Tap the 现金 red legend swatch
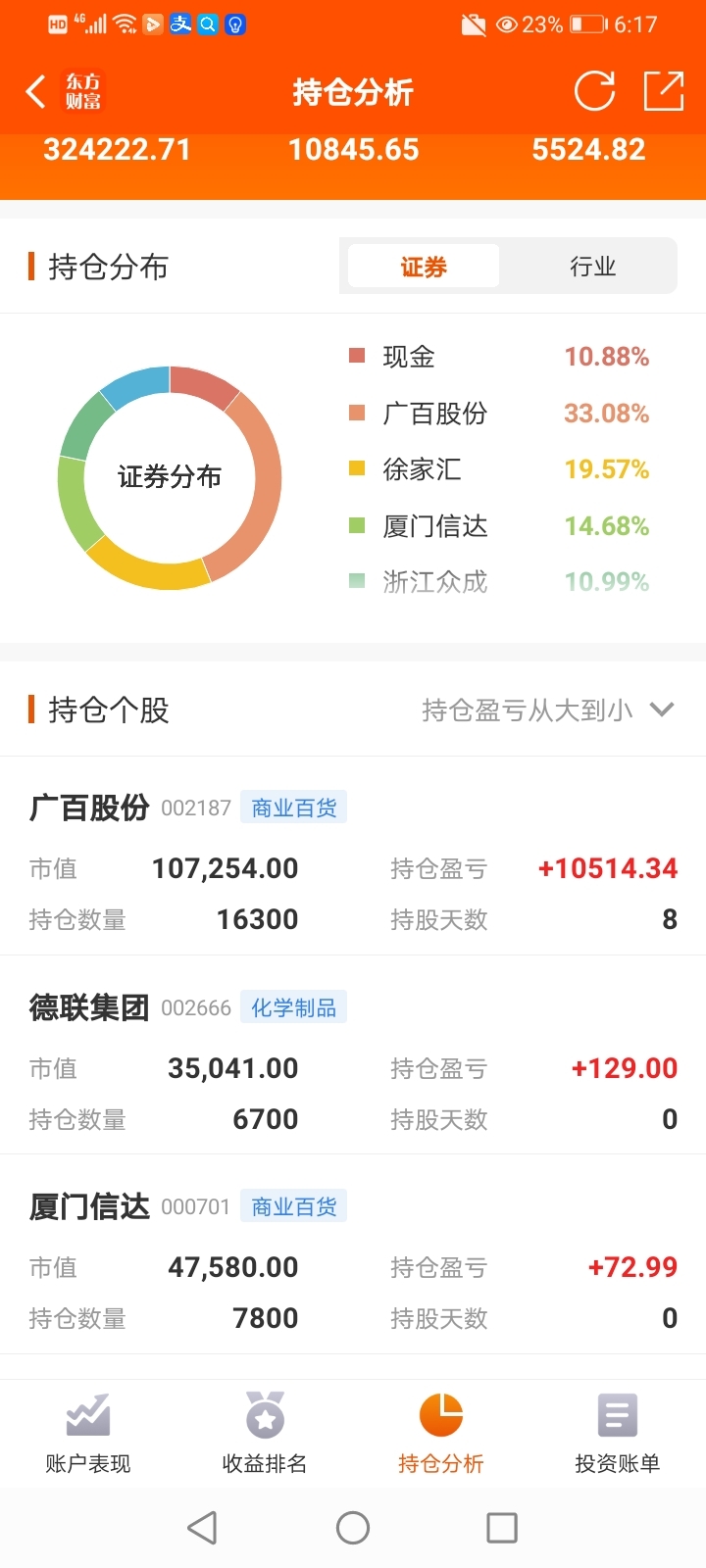The image size is (706, 1568). pos(357,356)
